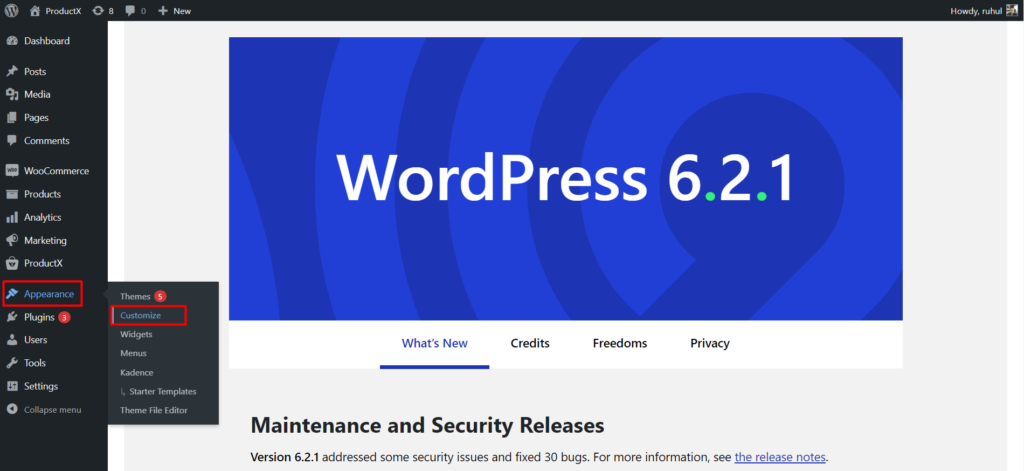Click the WordPress 6.2.1 banner image
Screen dimensions: 1024x471
point(566,178)
